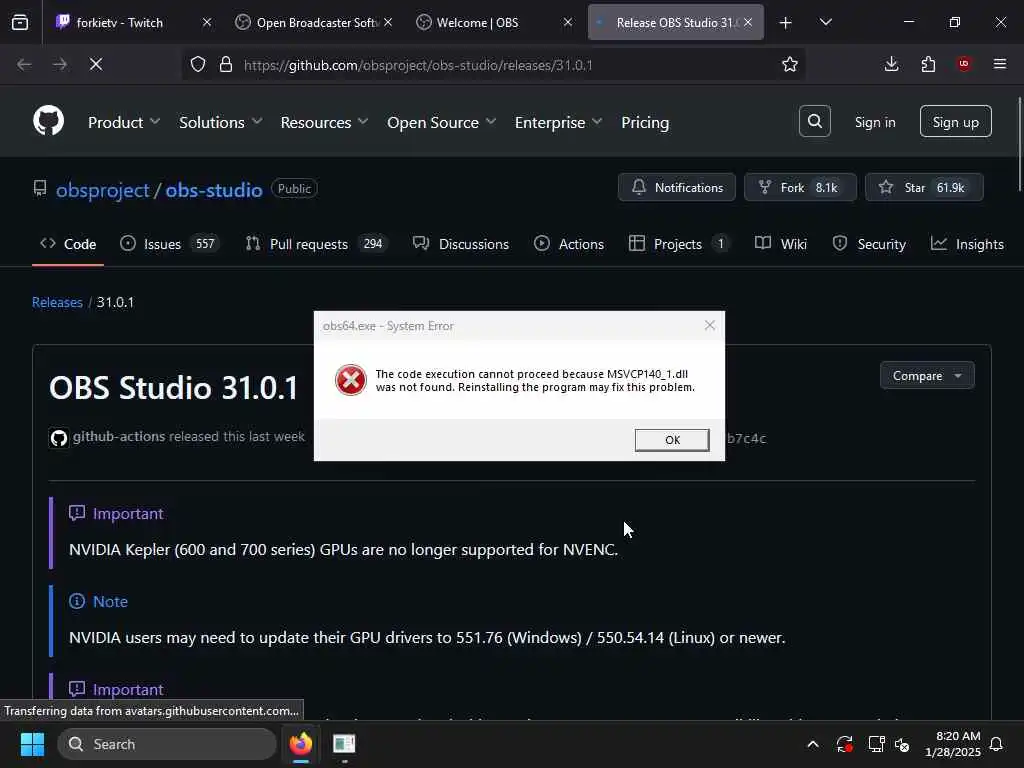Viewport: 1024px width, 768px height.
Task: Switch to the forkietv - Twitch tab
Action: click(x=131, y=22)
